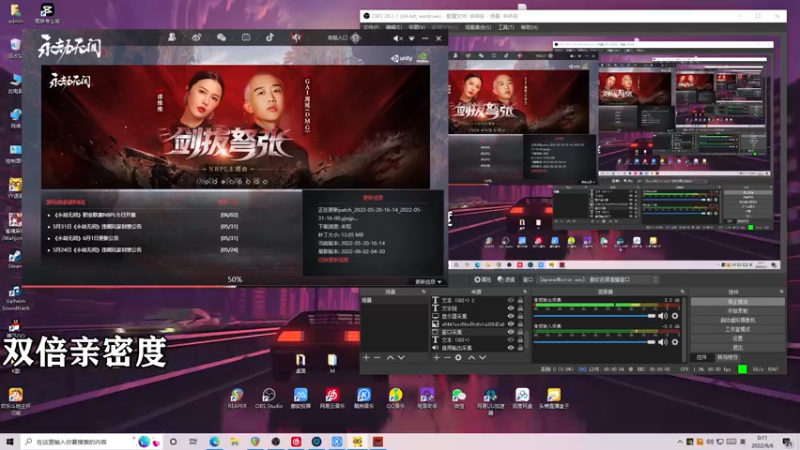
Task: Open source 滤镜 filters button
Action: pyautogui.click(x=506, y=280)
